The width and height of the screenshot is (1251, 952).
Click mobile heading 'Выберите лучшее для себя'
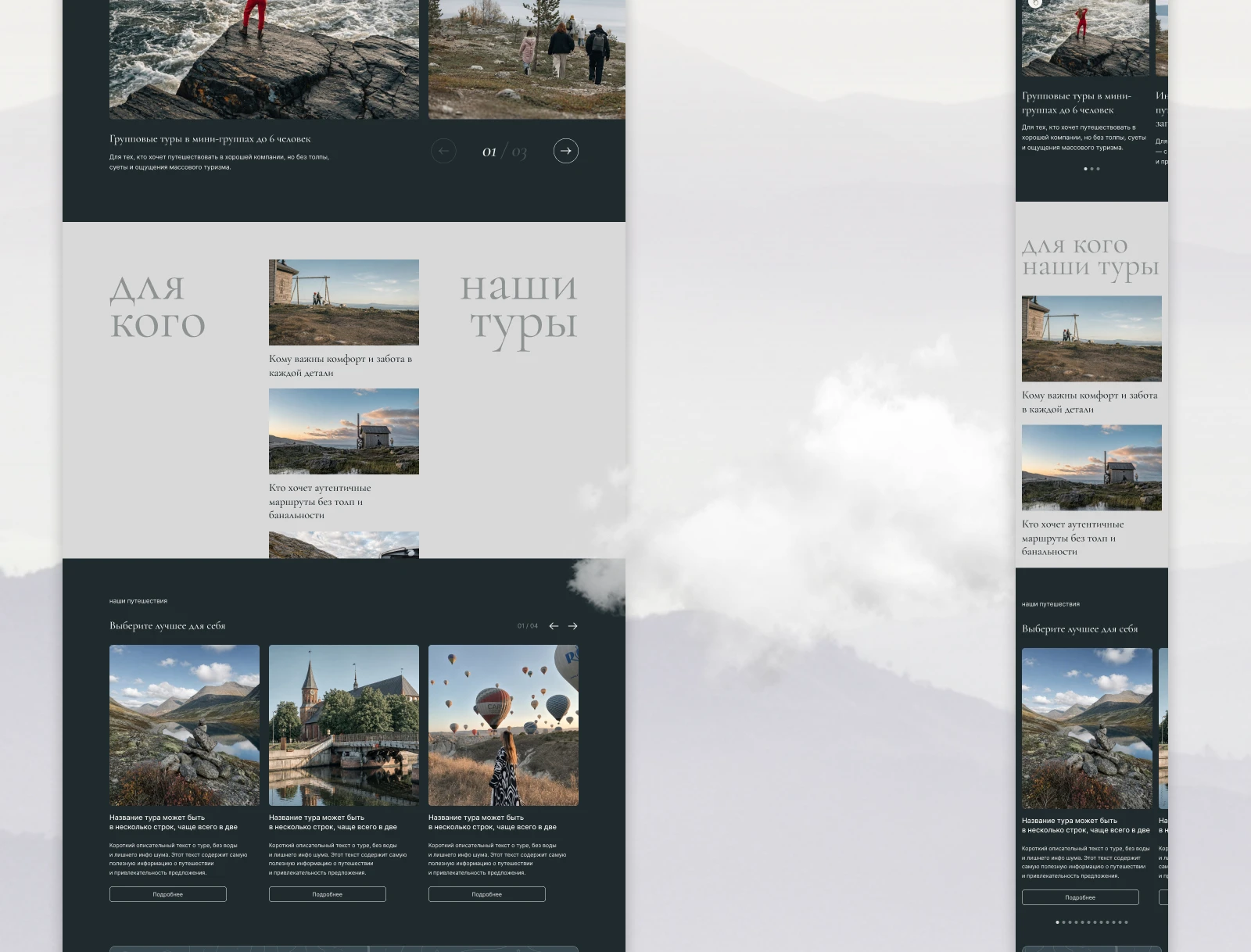tap(1080, 629)
